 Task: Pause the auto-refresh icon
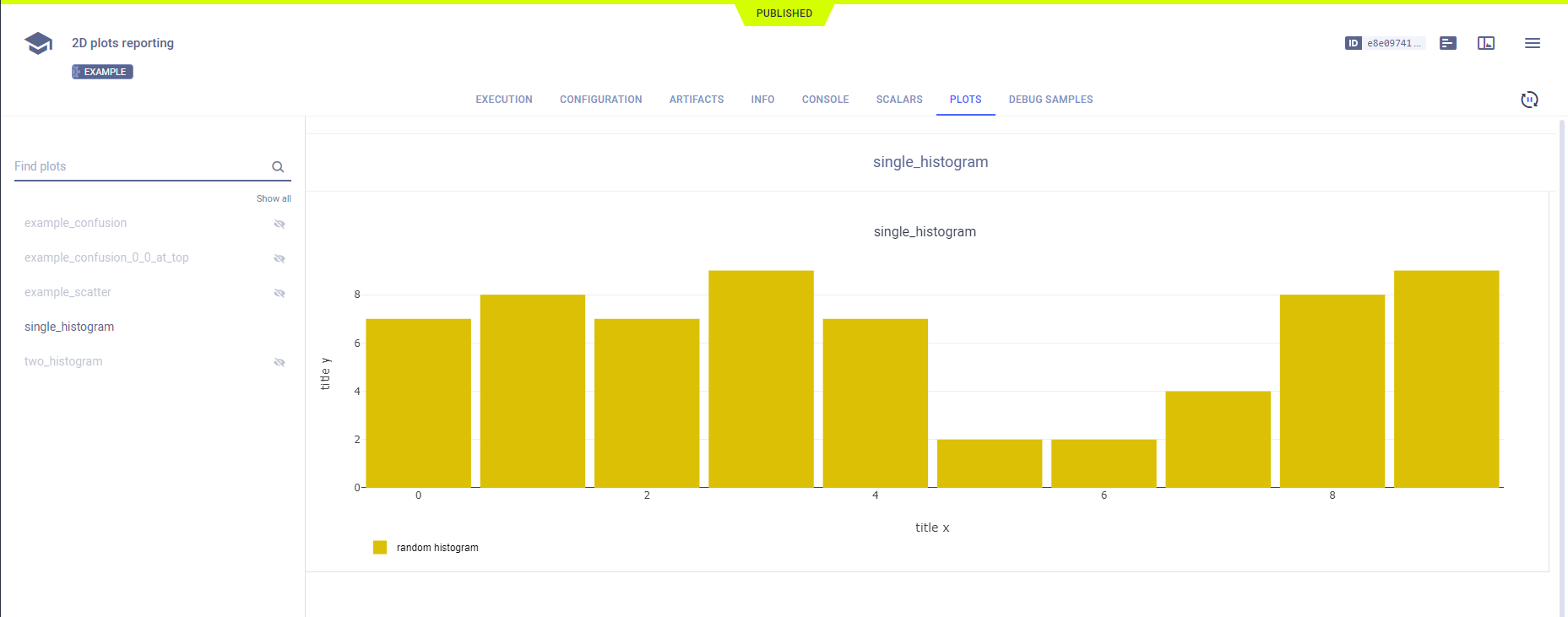pos(1528,100)
